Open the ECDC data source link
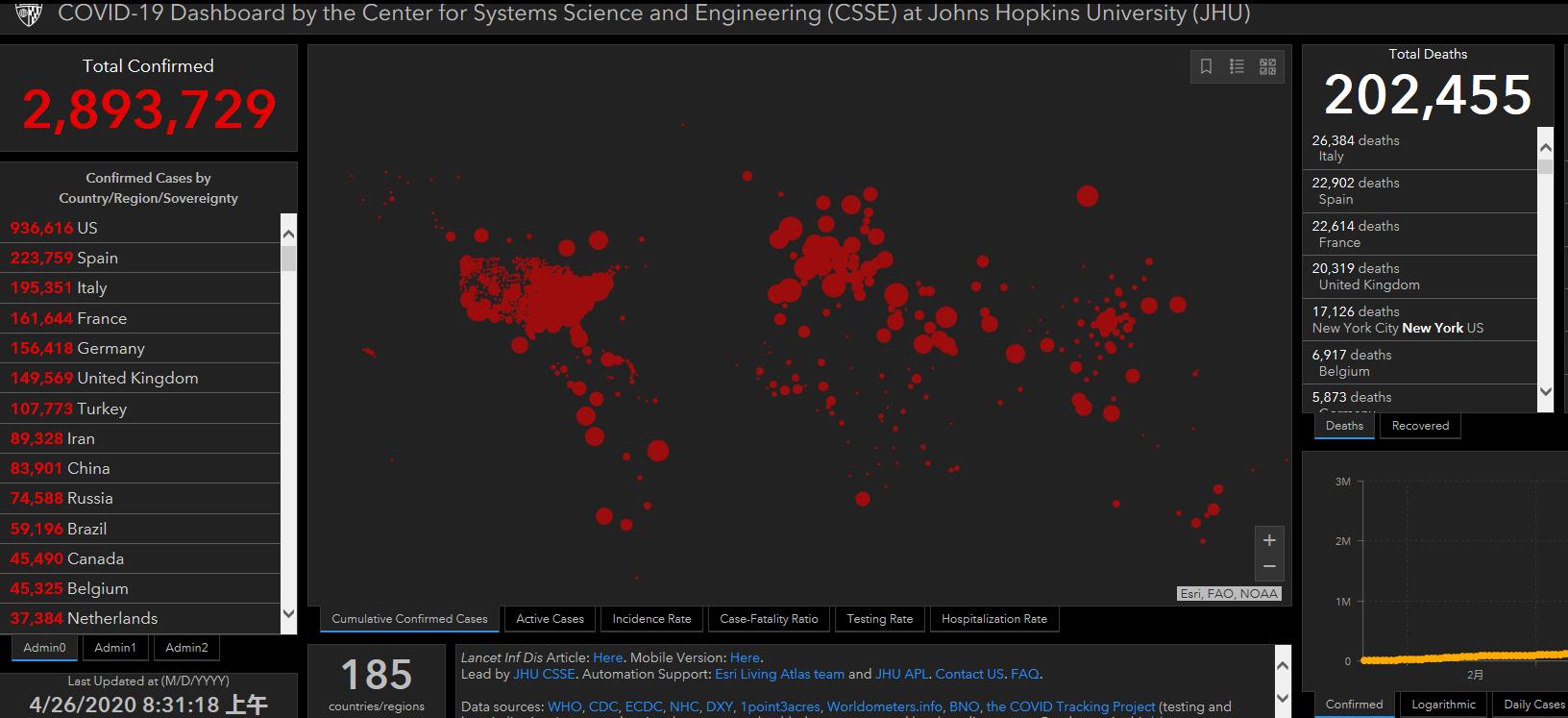Viewport: 1568px width, 718px height. click(x=644, y=706)
